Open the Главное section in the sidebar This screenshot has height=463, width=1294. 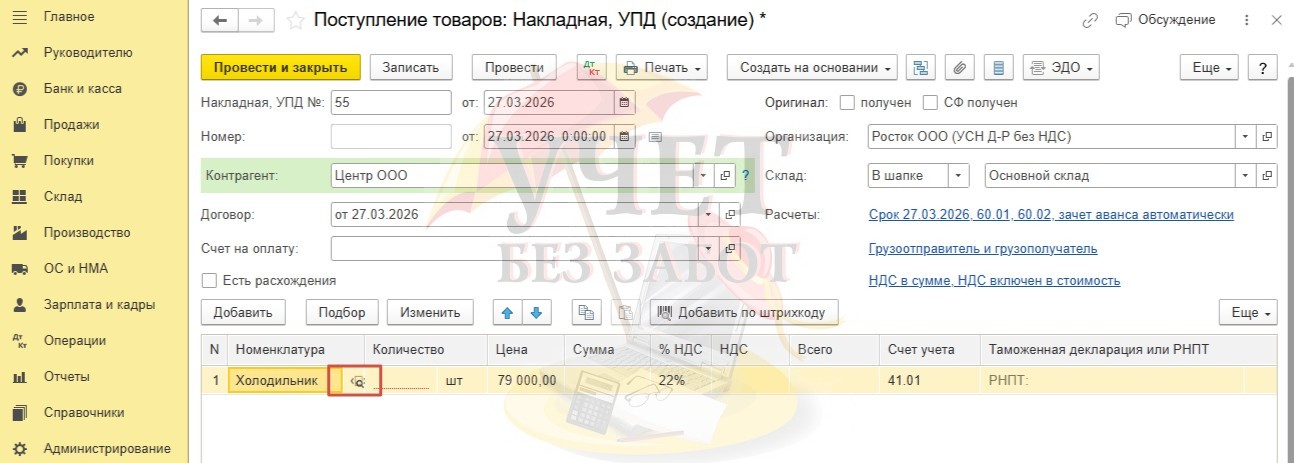(68, 16)
